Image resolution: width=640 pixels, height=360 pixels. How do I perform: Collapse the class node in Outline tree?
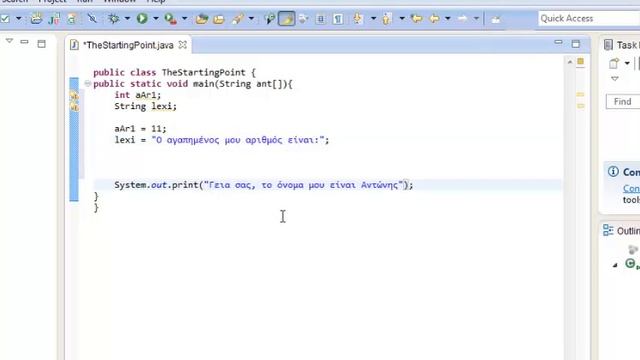tap(615, 265)
